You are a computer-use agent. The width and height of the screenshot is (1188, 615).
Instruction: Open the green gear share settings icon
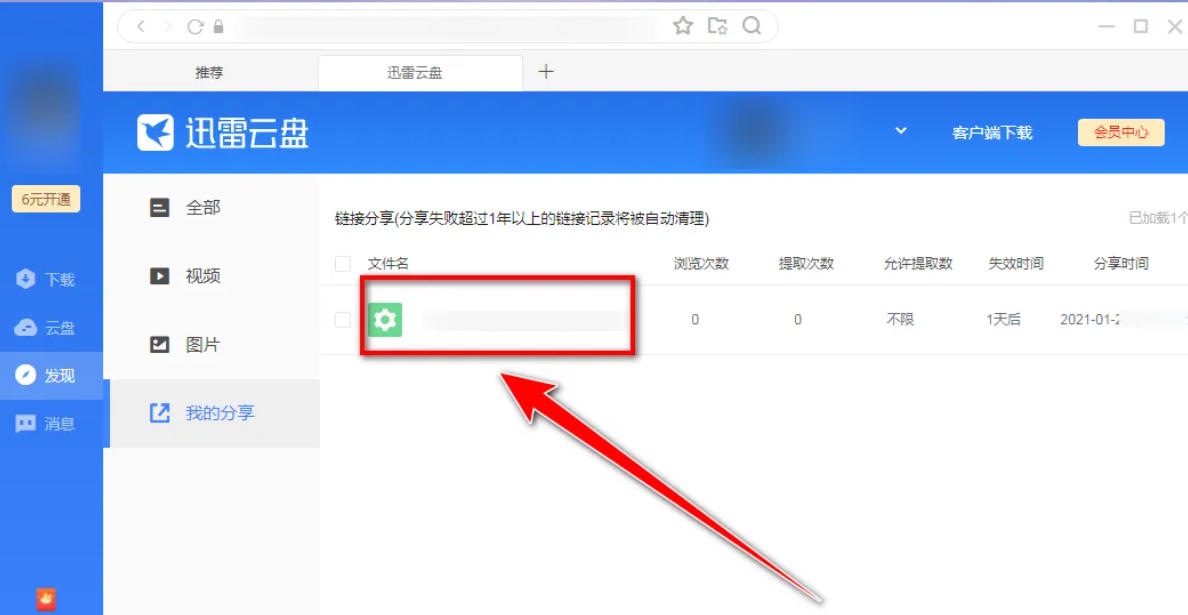pos(385,319)
